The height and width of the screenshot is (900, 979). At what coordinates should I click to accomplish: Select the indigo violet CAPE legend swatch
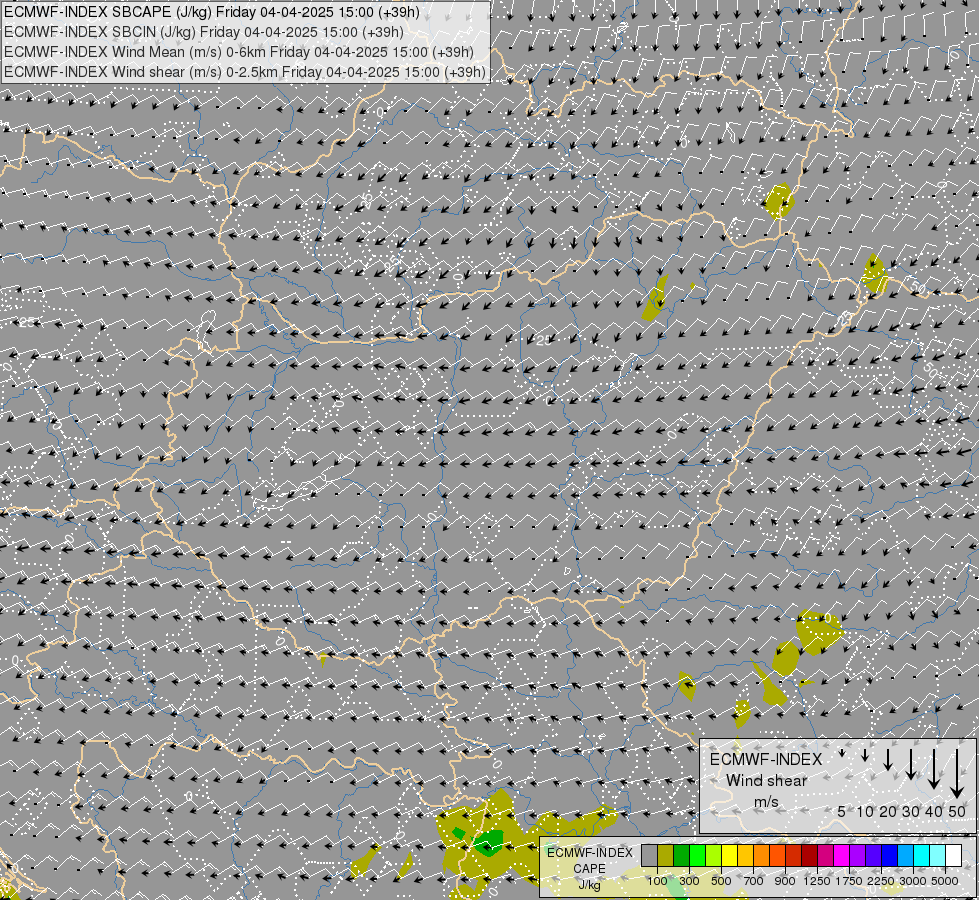[x=874, y=855]
